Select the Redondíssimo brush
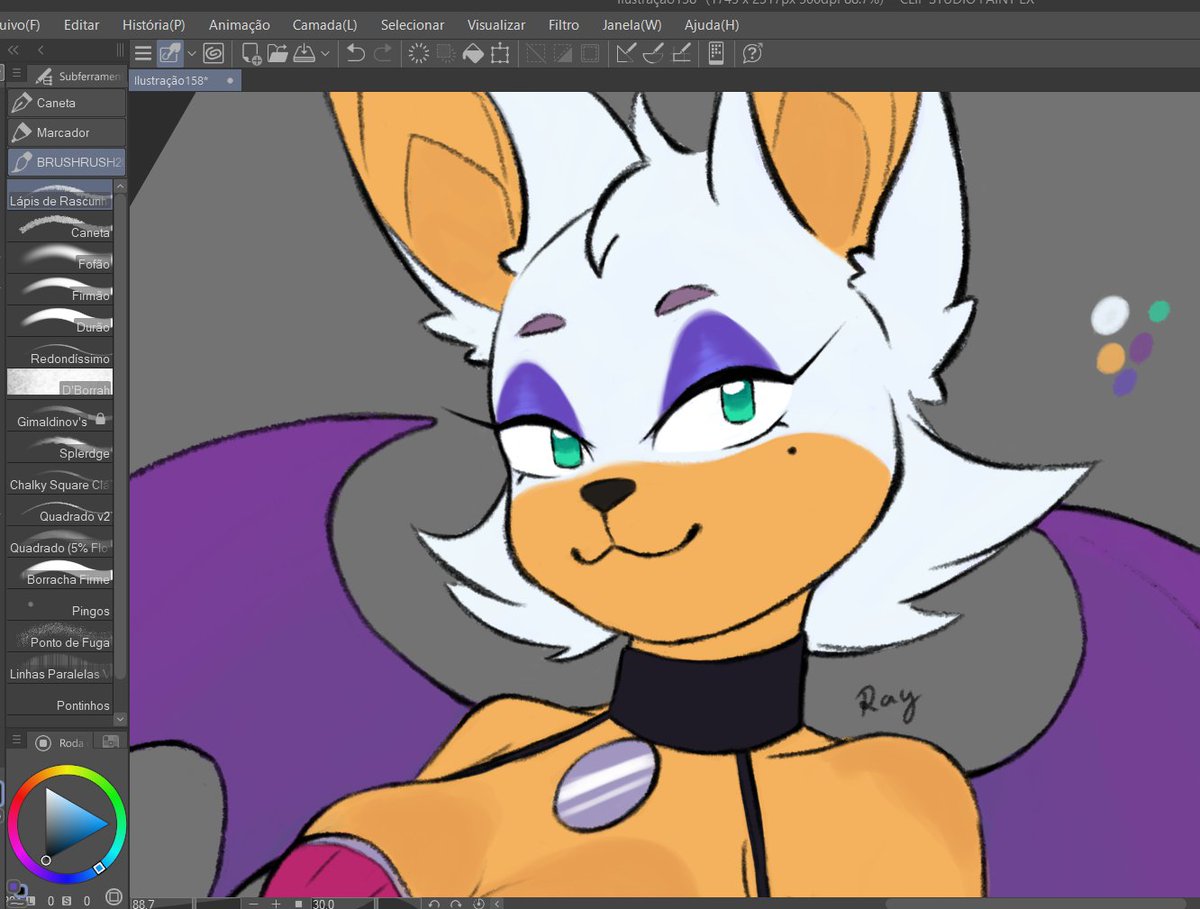Viewport: 1200px width, 909px height. click(59, 358)
